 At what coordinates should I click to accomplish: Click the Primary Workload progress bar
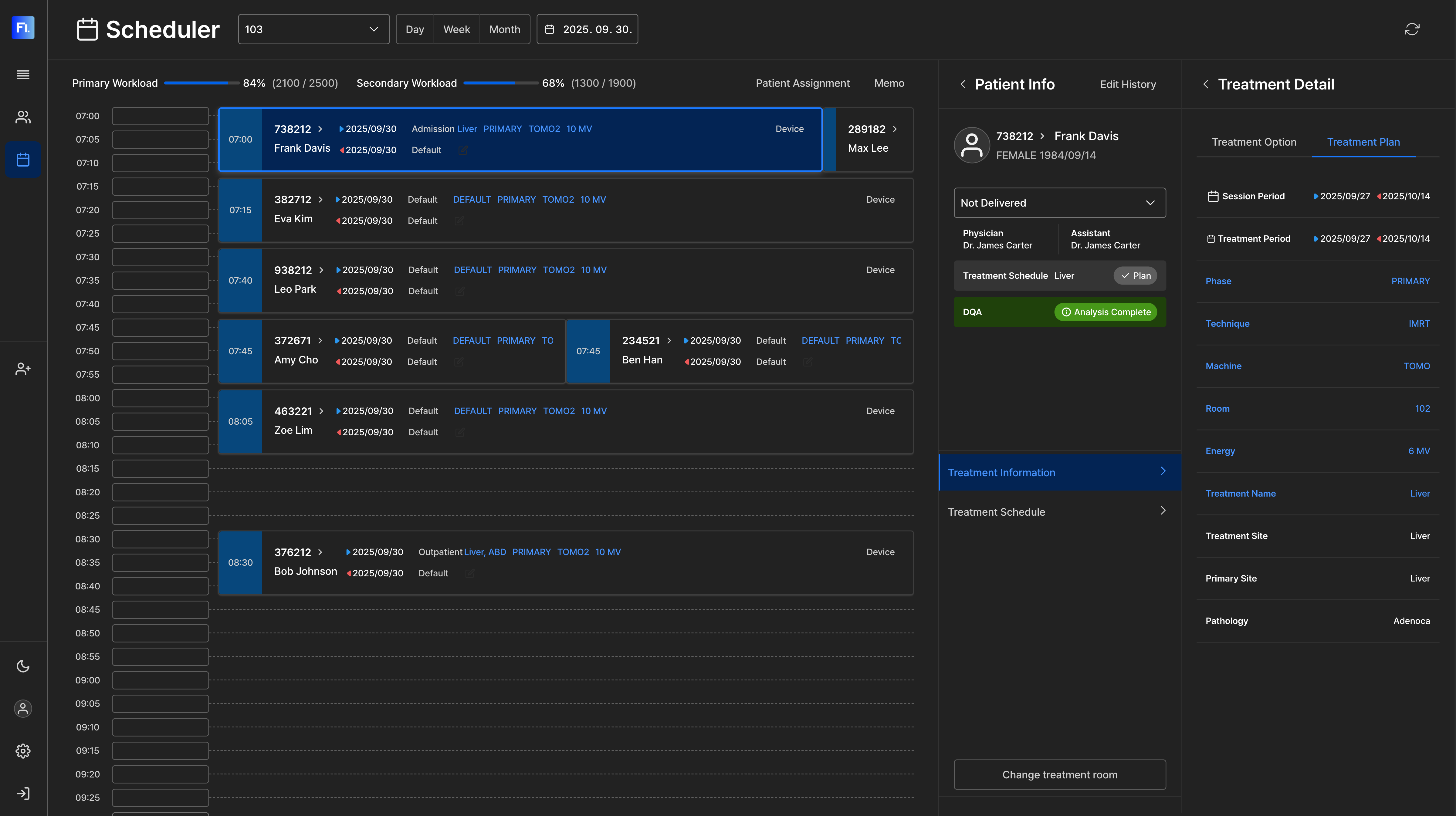pos(201,83)
